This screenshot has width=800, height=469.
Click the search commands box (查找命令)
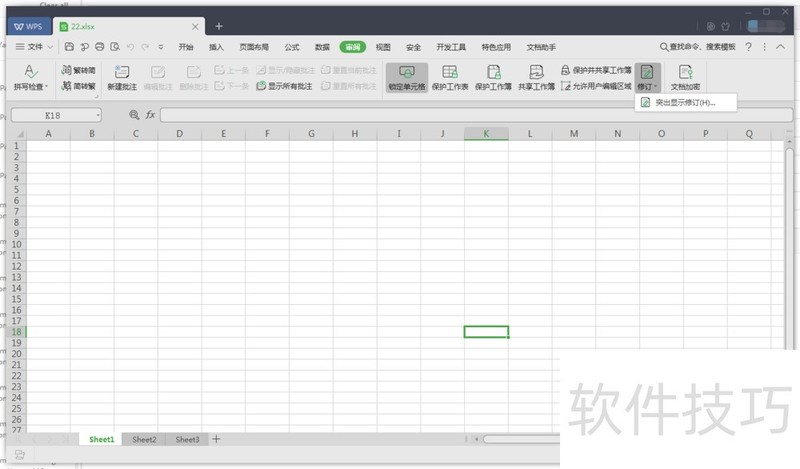tap(698, 47)
